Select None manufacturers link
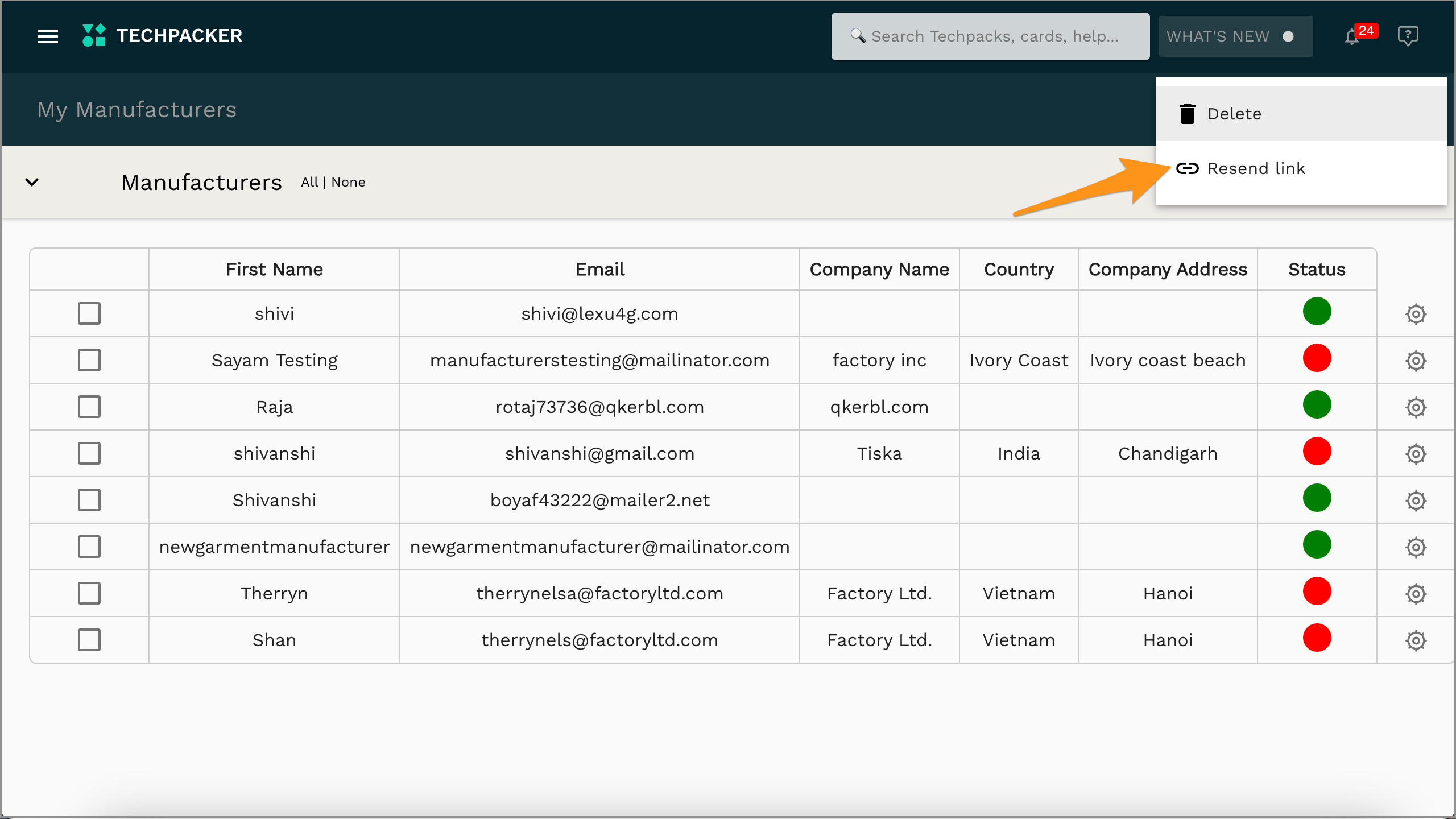This screenshot has height=819, width=1456. click(x=348, y=182)
